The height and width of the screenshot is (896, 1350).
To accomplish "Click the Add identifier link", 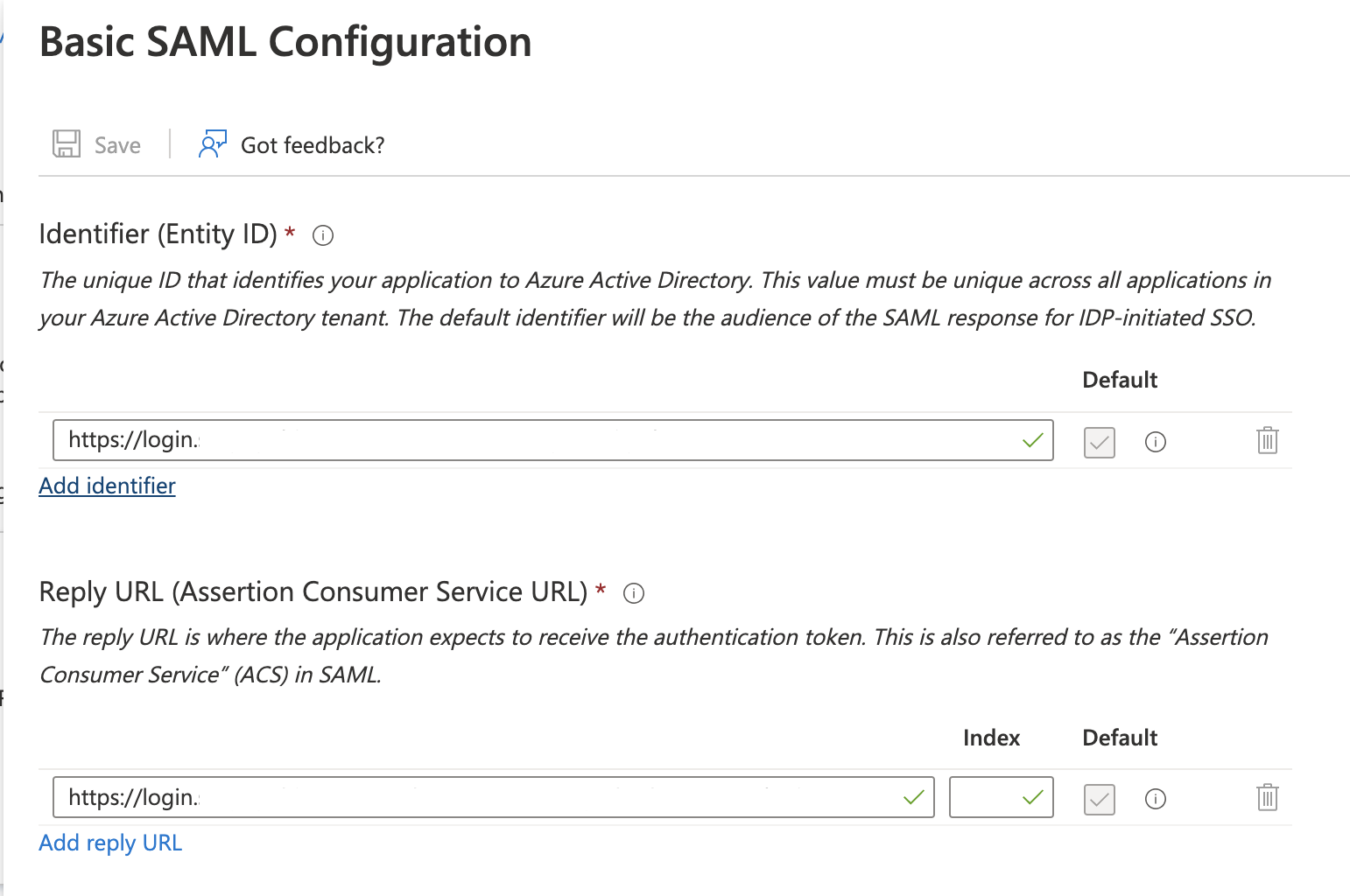I will (x=106, y=486).
